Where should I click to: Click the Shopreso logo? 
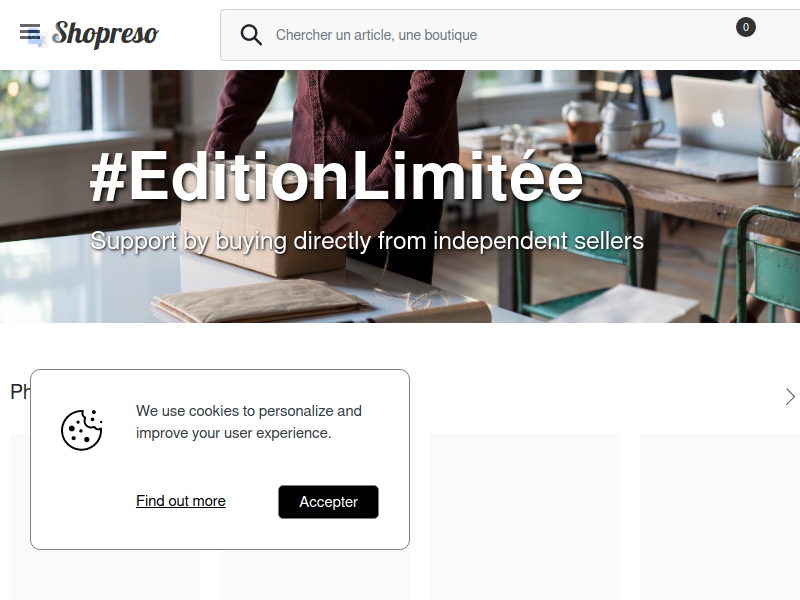pyautogui.click(x=106, y=34)
